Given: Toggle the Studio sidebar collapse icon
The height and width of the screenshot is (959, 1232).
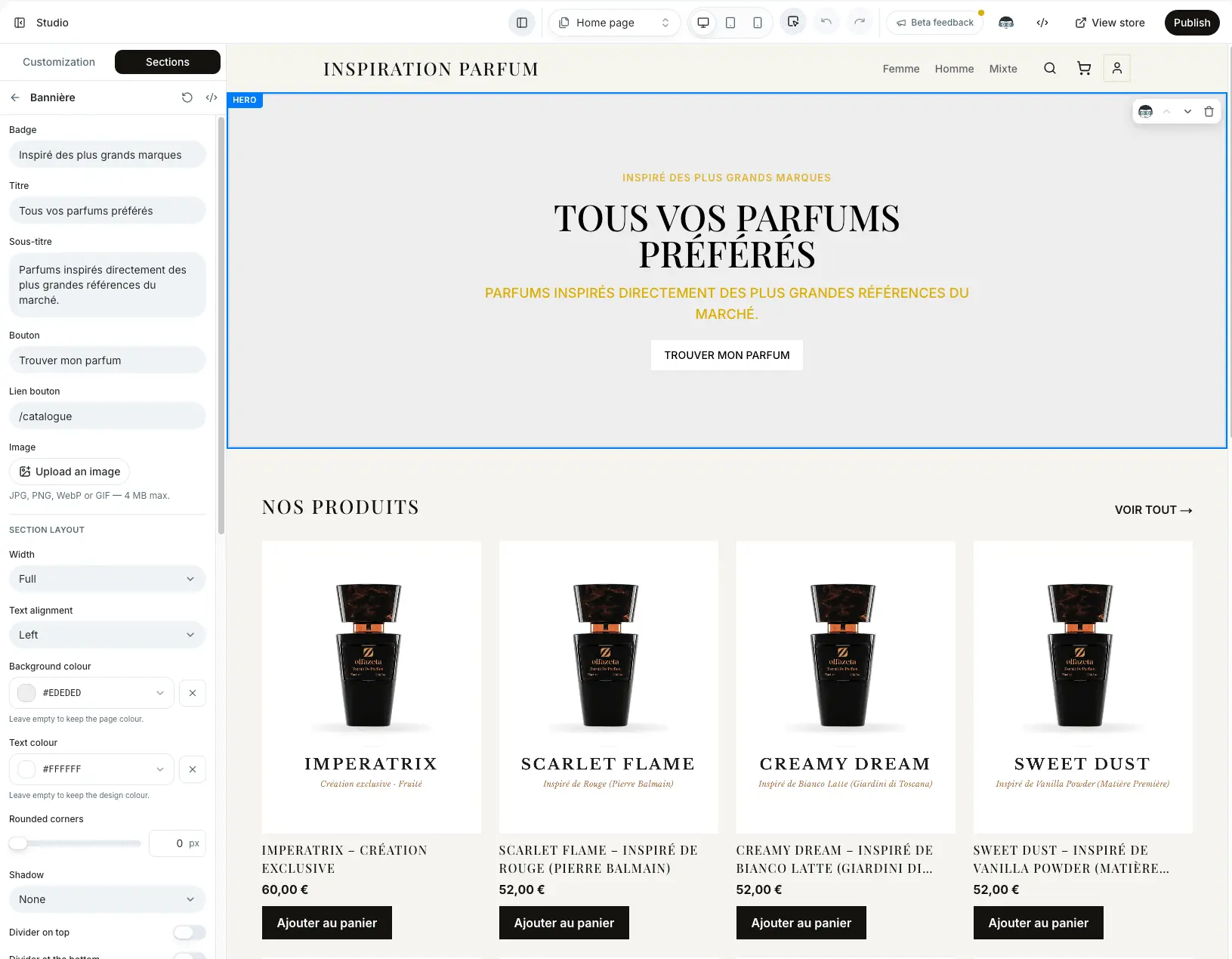Looking at the screenshot, I should coord(20,23).
